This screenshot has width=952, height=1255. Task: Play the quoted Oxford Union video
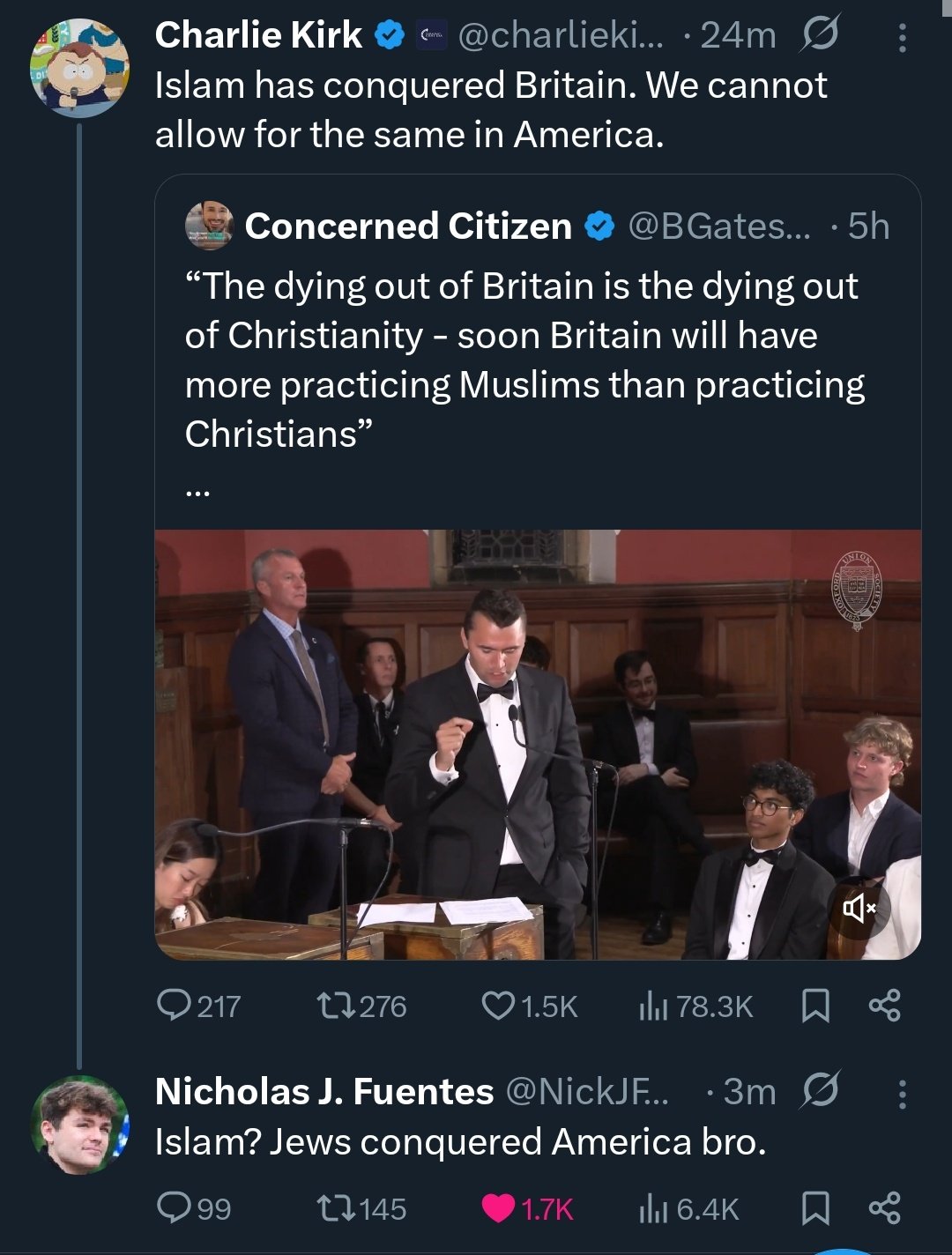(538, 744)
